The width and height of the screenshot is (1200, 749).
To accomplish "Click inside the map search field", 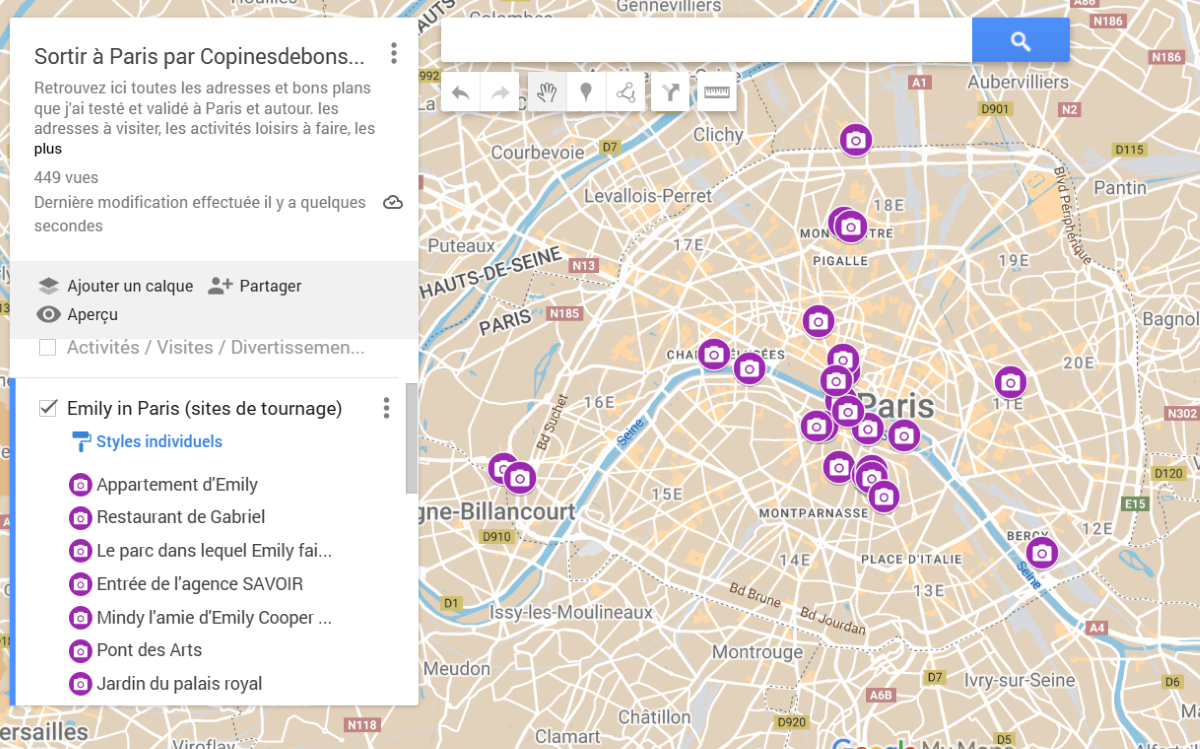I will (706, 41).
